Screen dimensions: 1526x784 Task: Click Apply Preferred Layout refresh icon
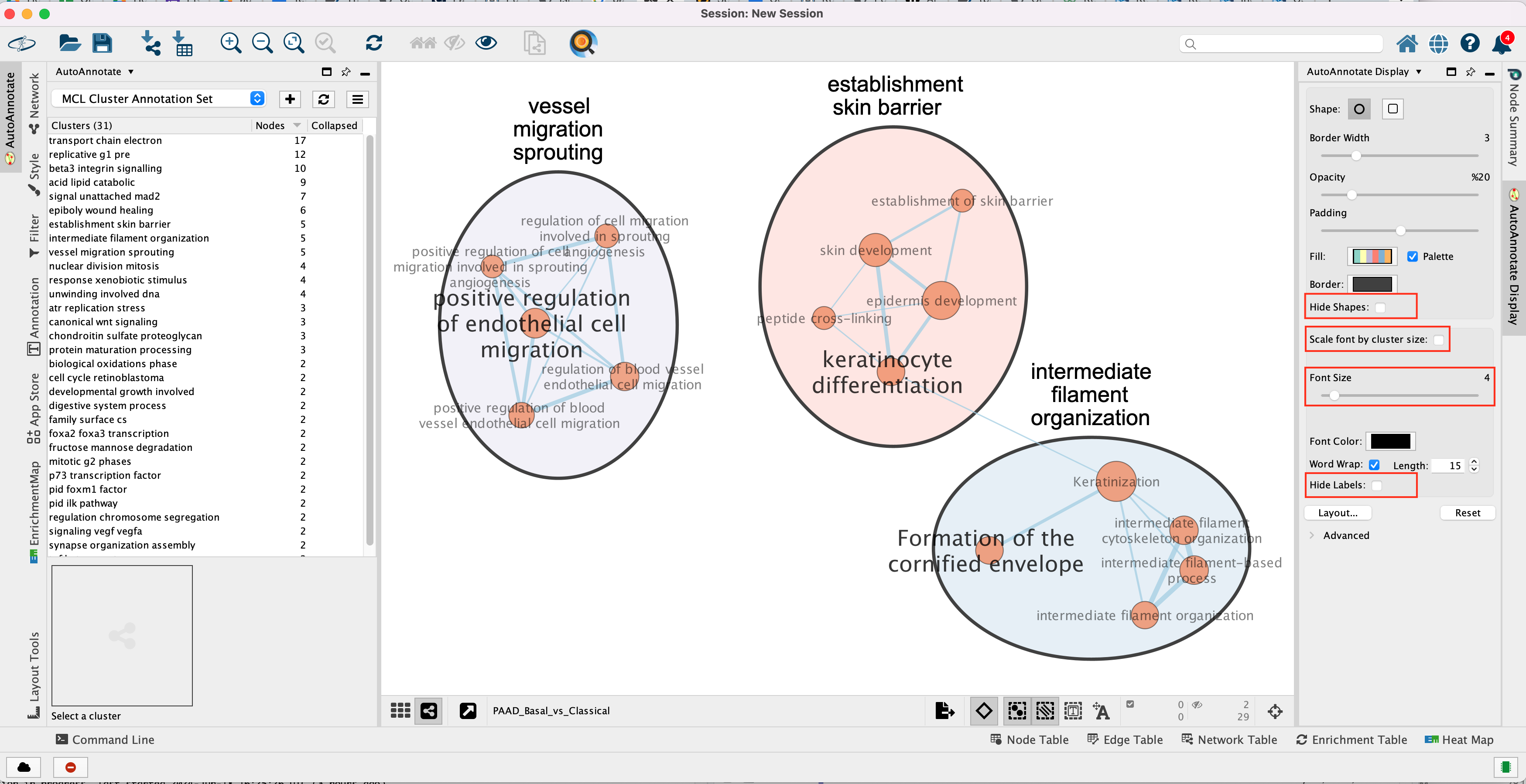(x=374, y=43)
